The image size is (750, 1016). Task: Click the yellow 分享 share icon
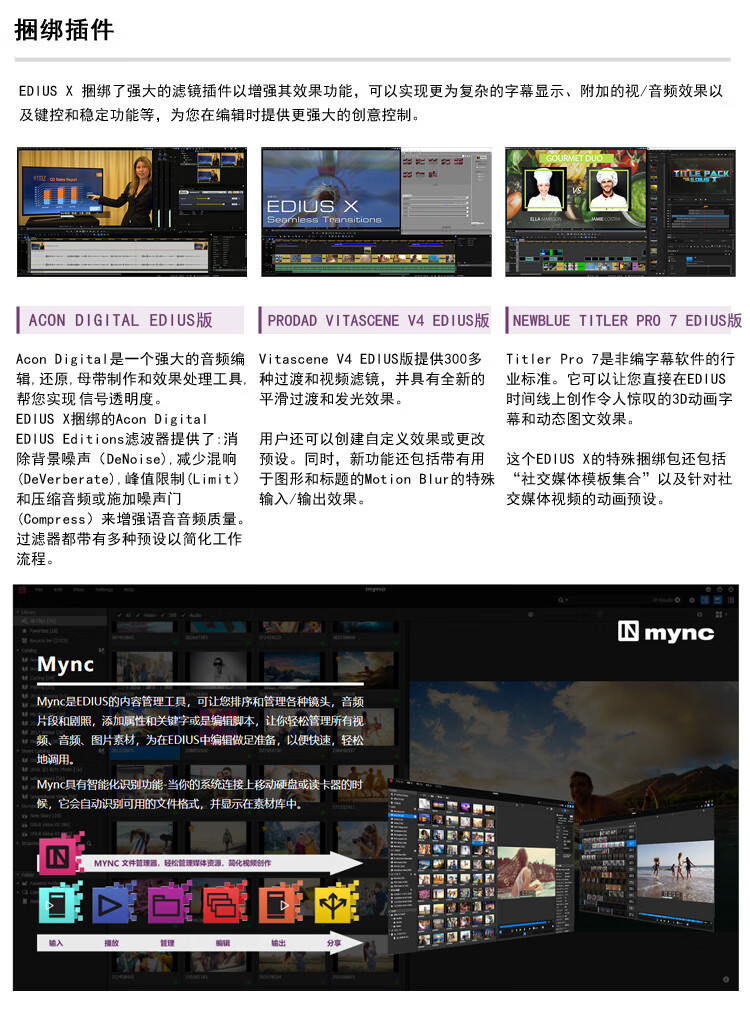[336, 903]
